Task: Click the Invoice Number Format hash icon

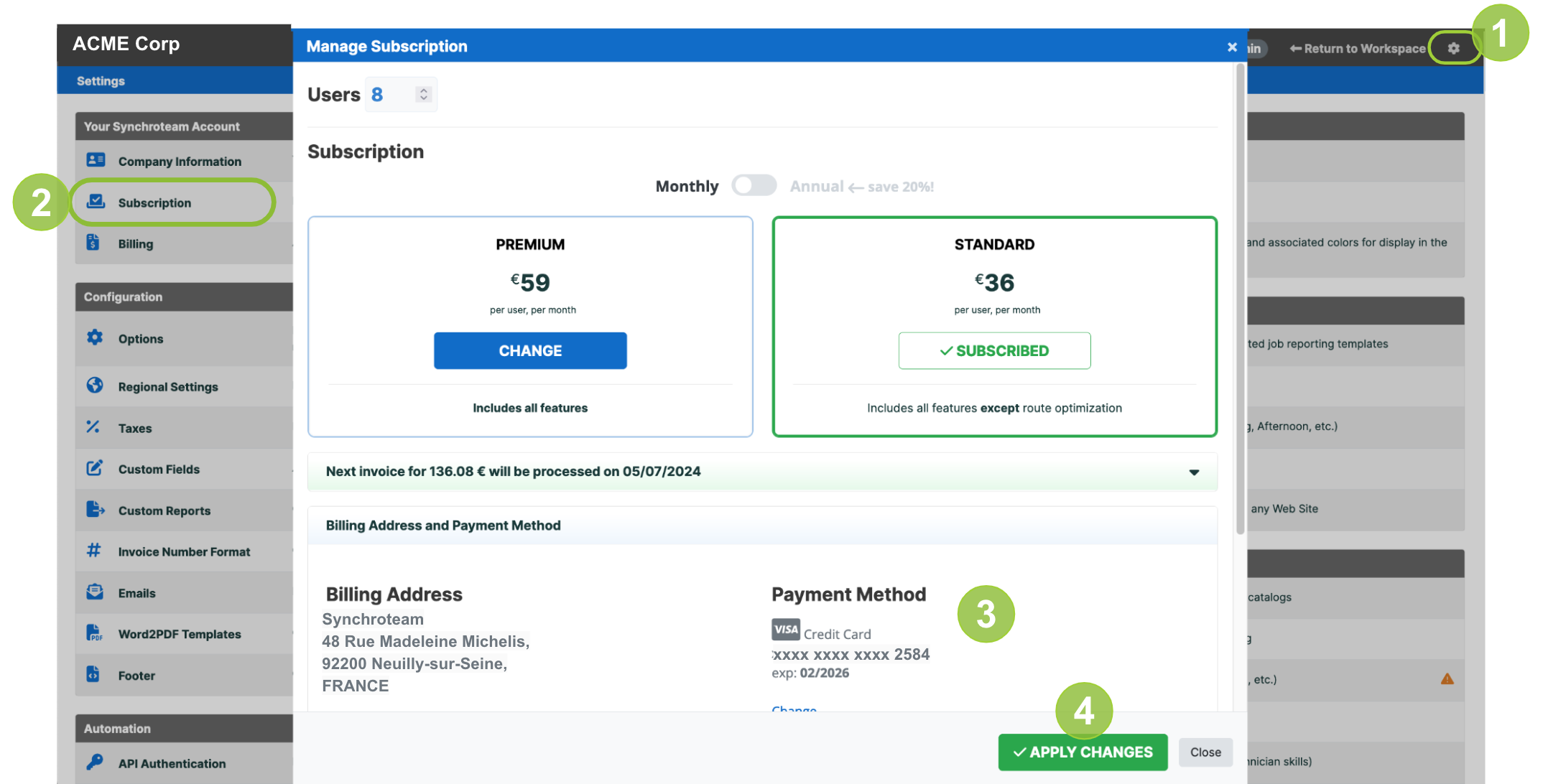Action: 94,551
